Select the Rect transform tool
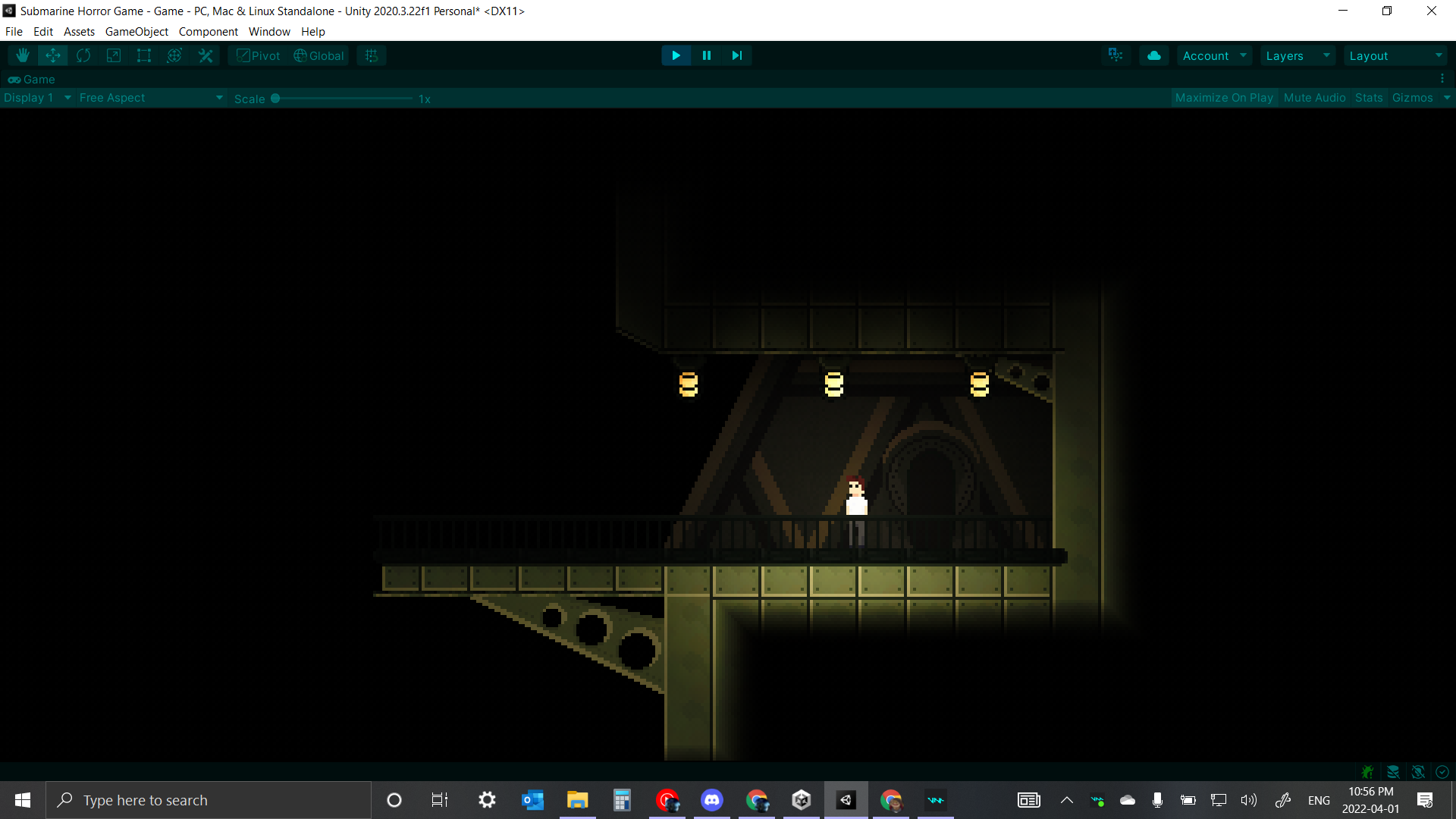Image resolution: width=1456 pixels, height=819 pixels. pyautogui.click(x=144, y=55)
